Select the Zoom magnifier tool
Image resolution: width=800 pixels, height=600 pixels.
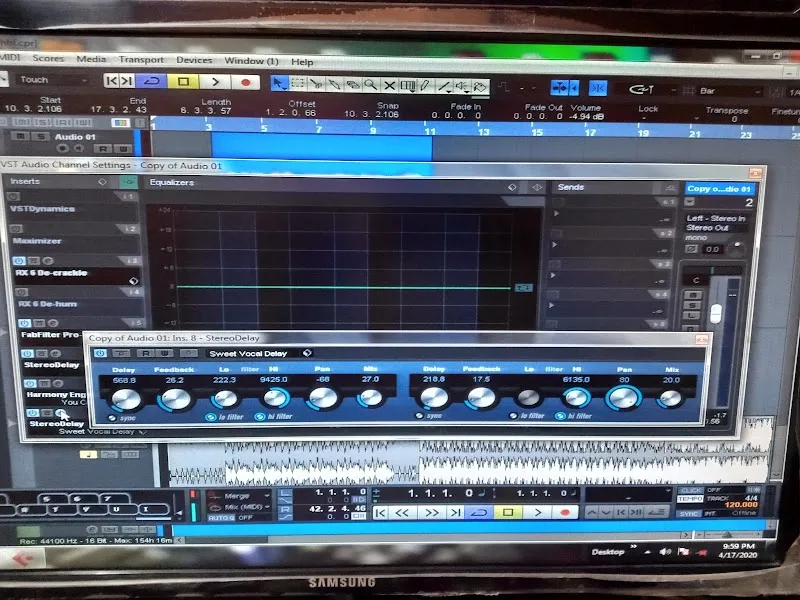(371, 85)
